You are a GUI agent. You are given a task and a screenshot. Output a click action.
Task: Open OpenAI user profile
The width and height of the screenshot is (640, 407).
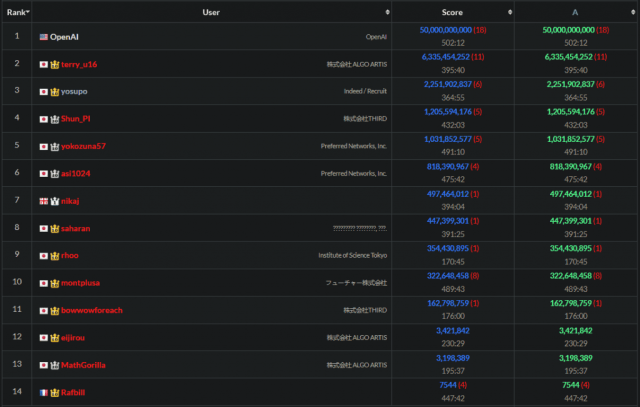[x=64, y=37]
